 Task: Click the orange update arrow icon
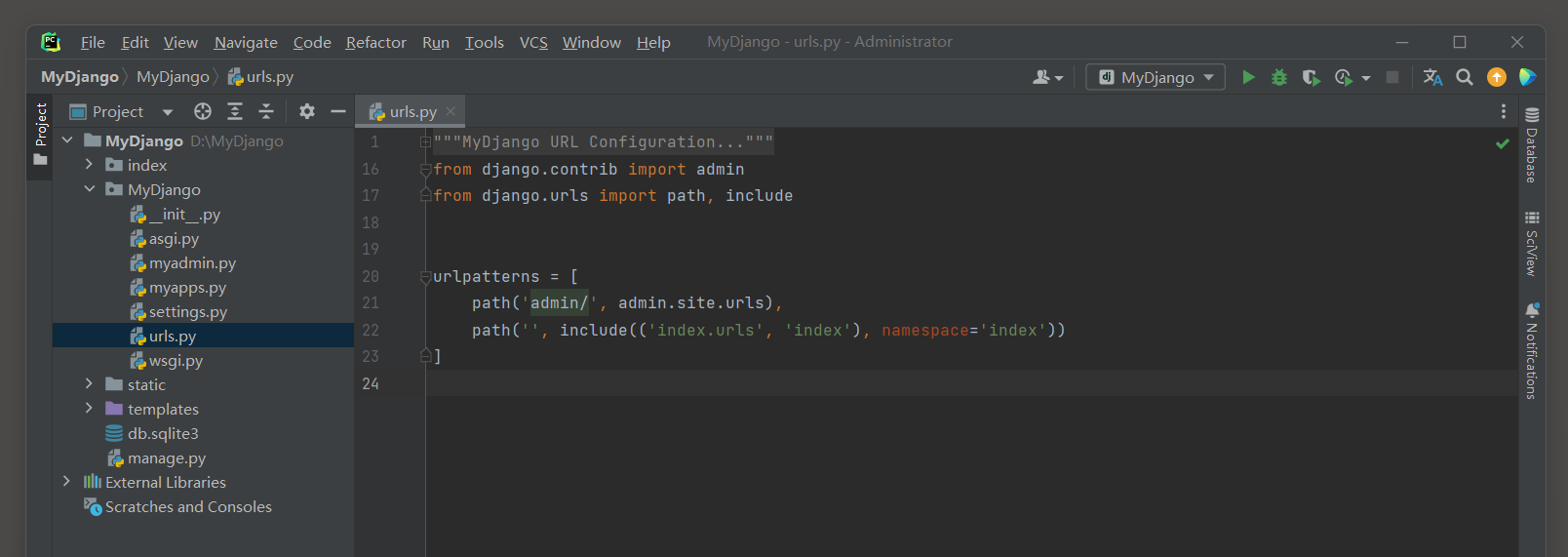click(x=1497, y=77)
